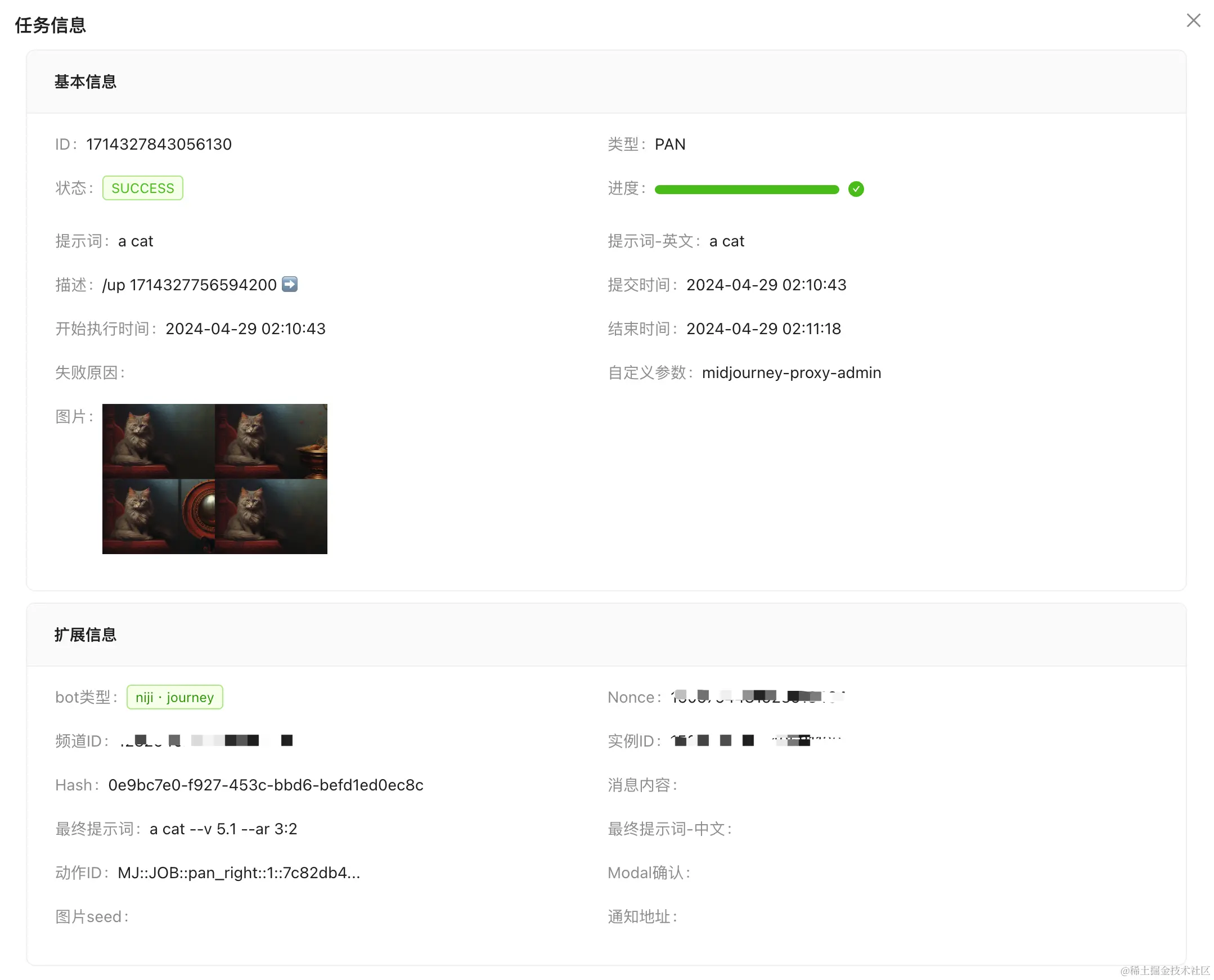Viewport: 1214px width, 980px height.
Task: Click the /up 1714327756594200 description text
Action: click(189, 285)
